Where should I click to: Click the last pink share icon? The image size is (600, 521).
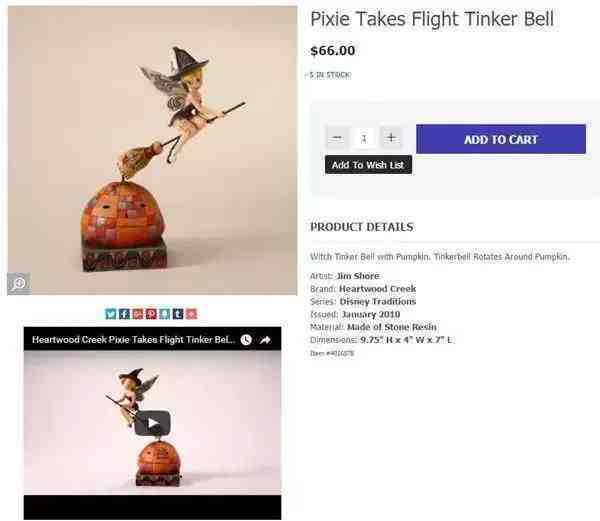pos(191,314)
